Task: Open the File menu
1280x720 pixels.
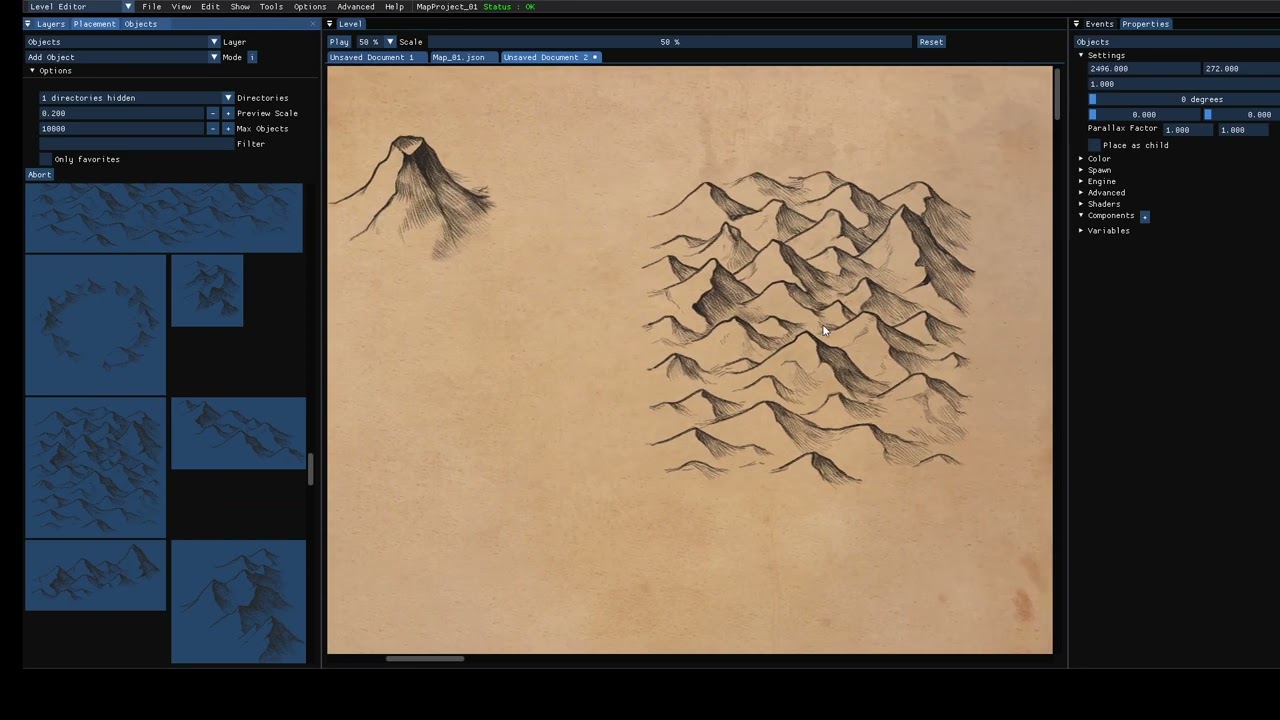Action: (x=151, y=7)
